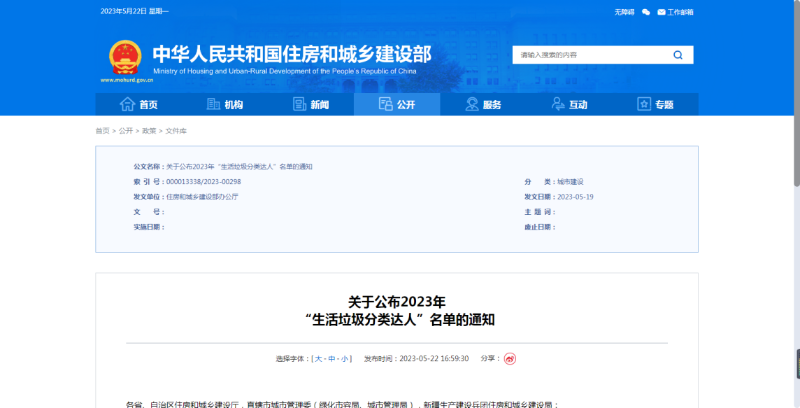Open the 互动 navigation tab
Screen dimensions: 800x408
point(569,105)
